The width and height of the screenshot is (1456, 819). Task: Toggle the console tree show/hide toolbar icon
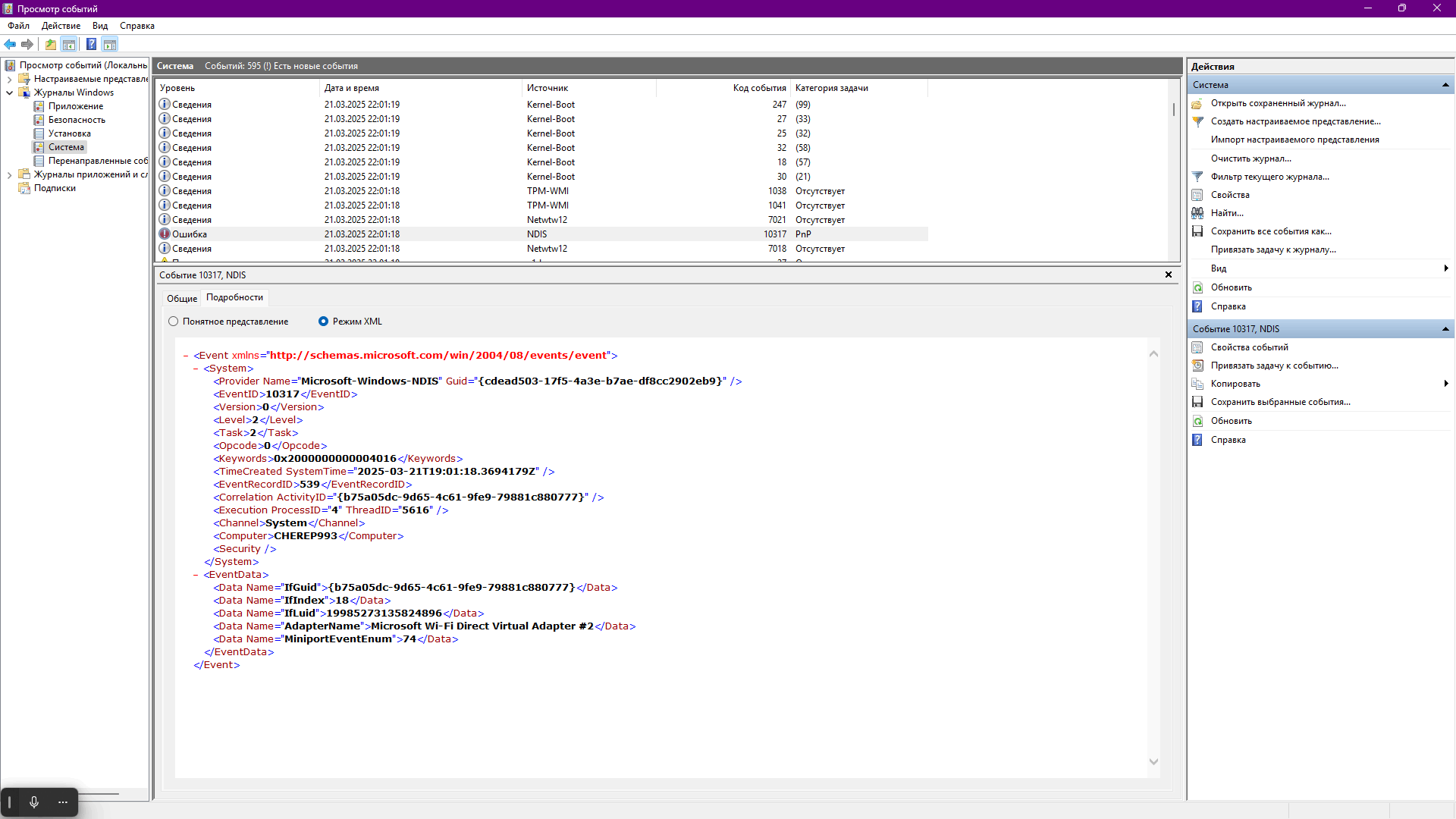click(x=69, y=44)
